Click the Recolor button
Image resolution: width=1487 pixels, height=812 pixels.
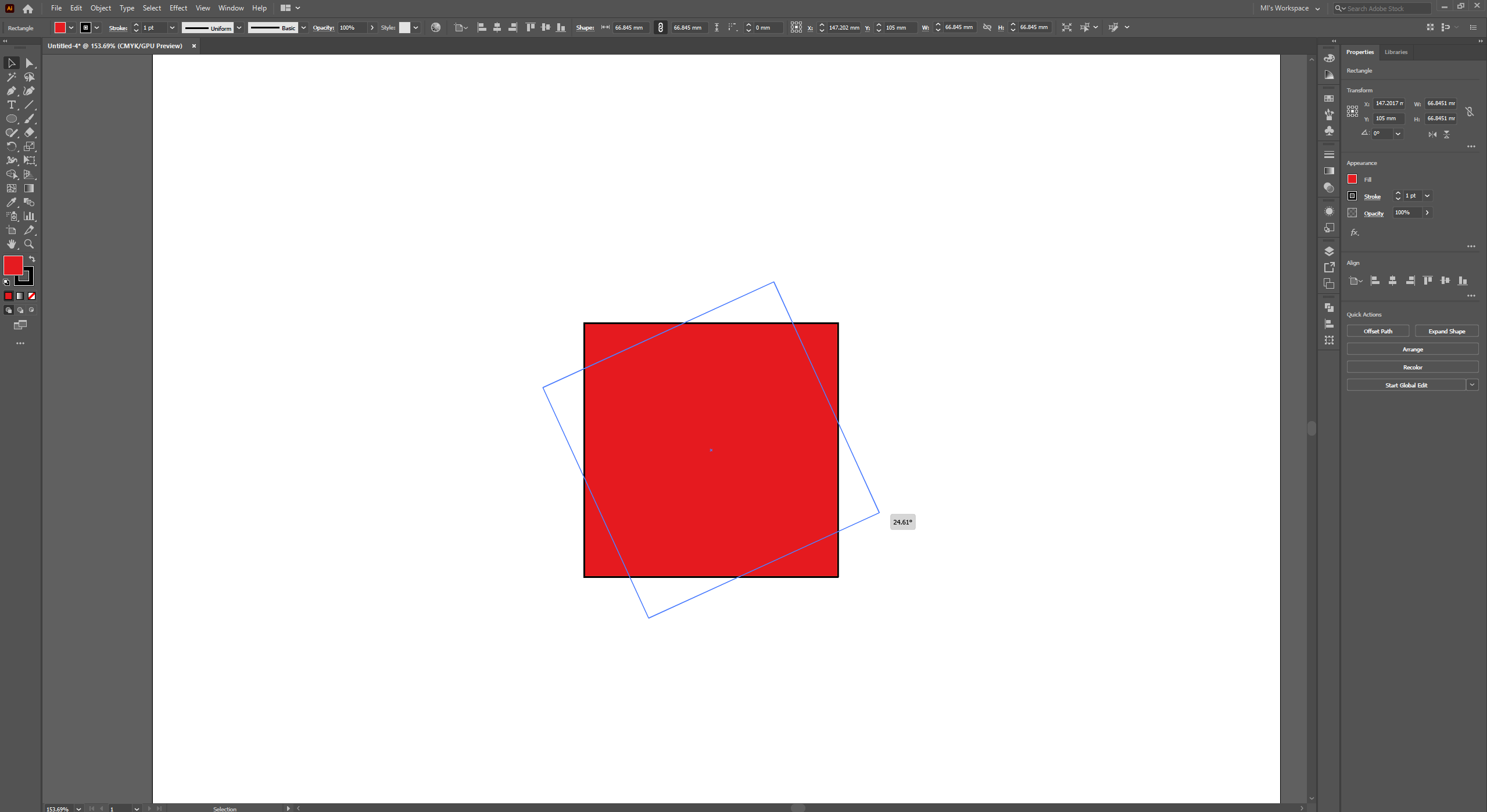point(1412,367)
